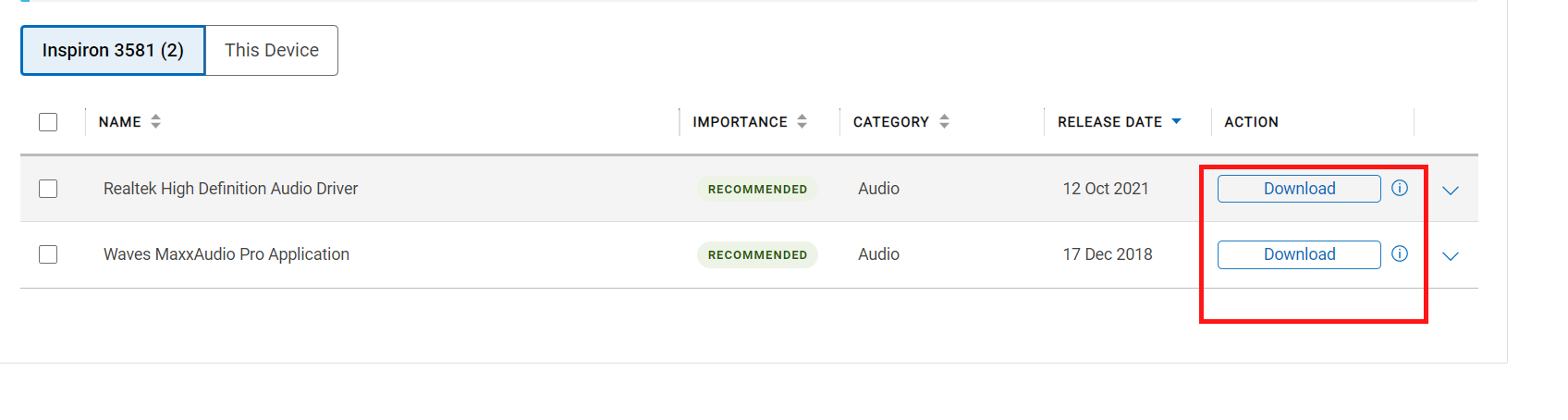Open info icon for Waves MaxxAudio Pro

click(x=1400, y=253)
